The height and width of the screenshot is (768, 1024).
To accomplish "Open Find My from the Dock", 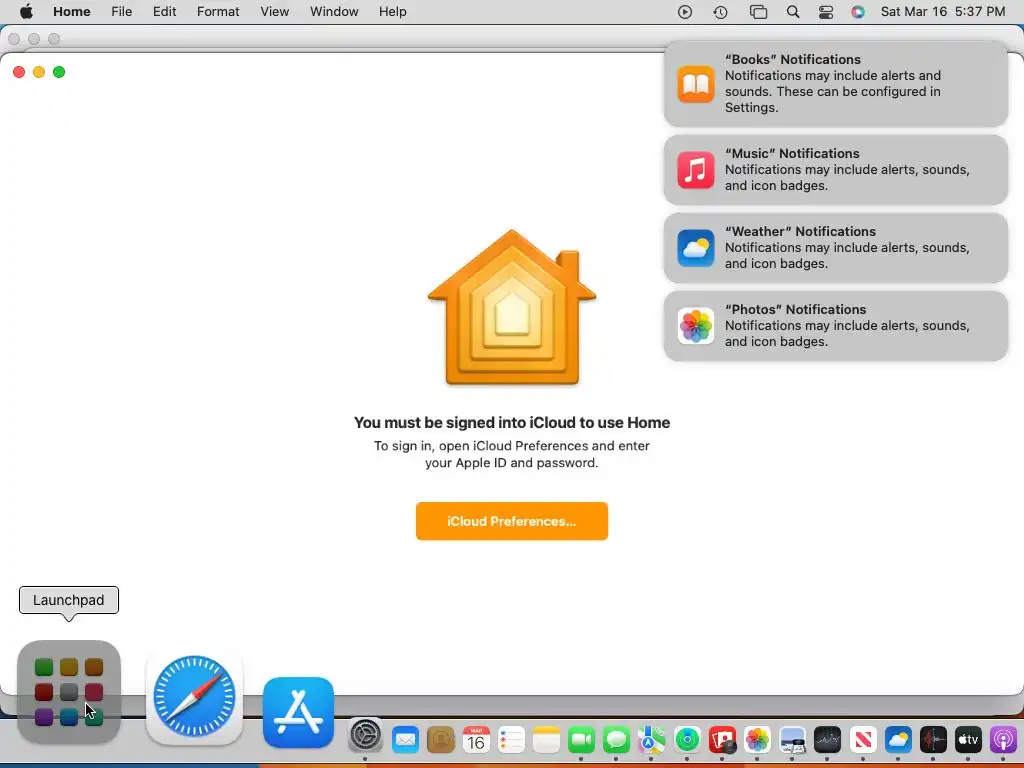I will pyautogui.click(x=687, y=740).
